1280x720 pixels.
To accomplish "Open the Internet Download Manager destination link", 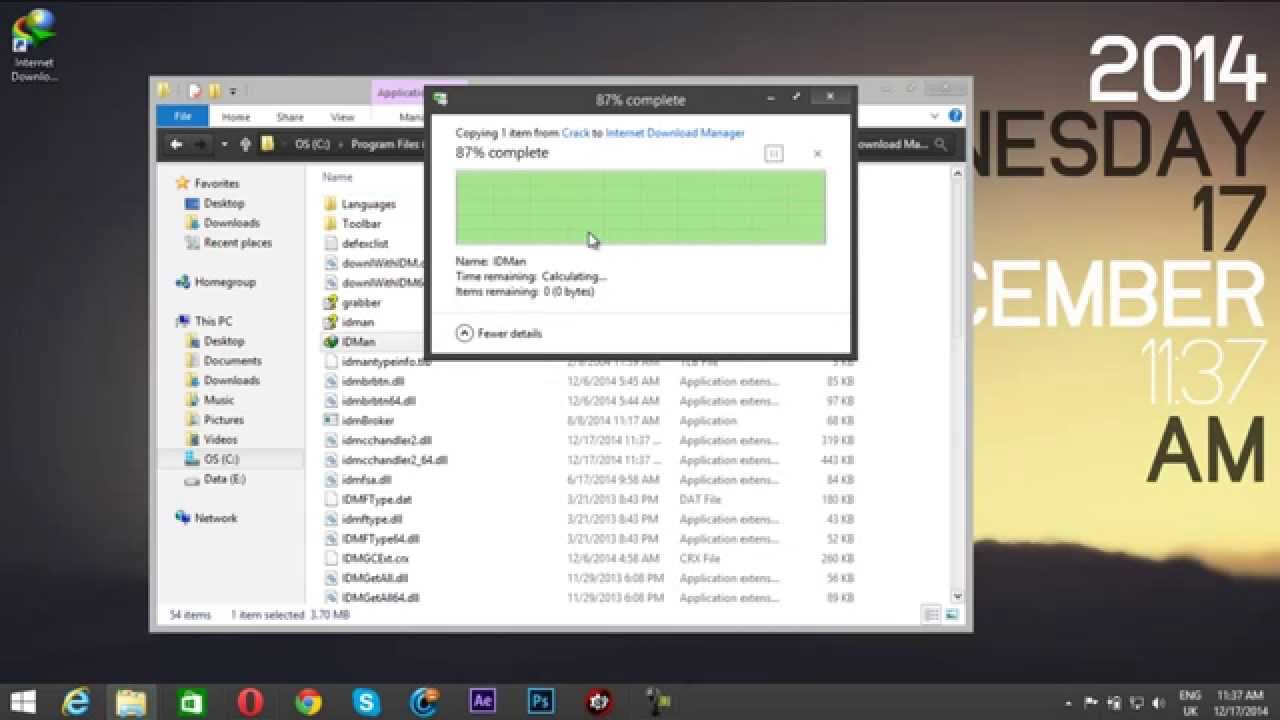I will click(675, 133).
